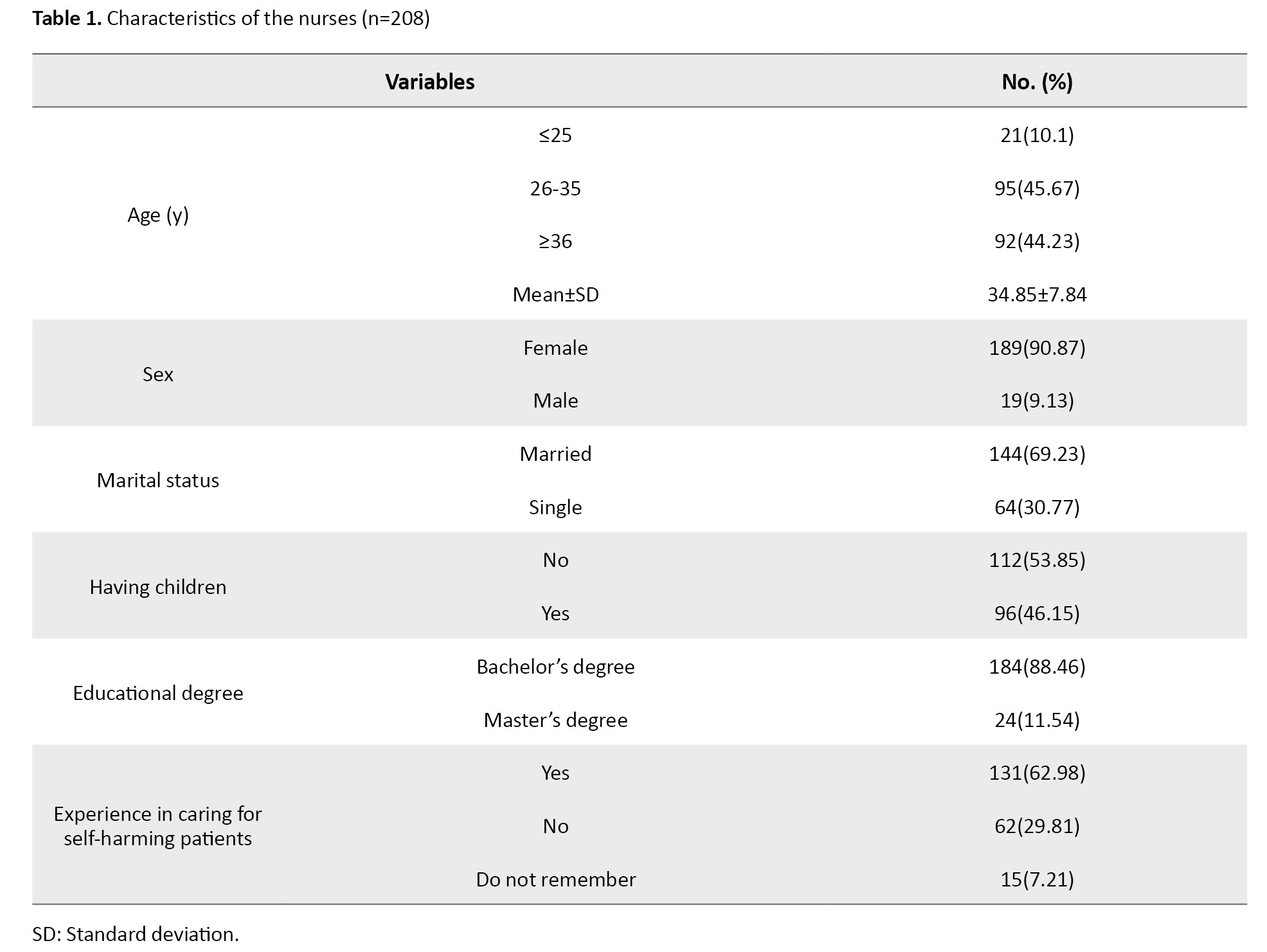Click the 19(9.13) male count value
The width and height of the screenshot is (1267, 952).
[x=1036, y=400]
